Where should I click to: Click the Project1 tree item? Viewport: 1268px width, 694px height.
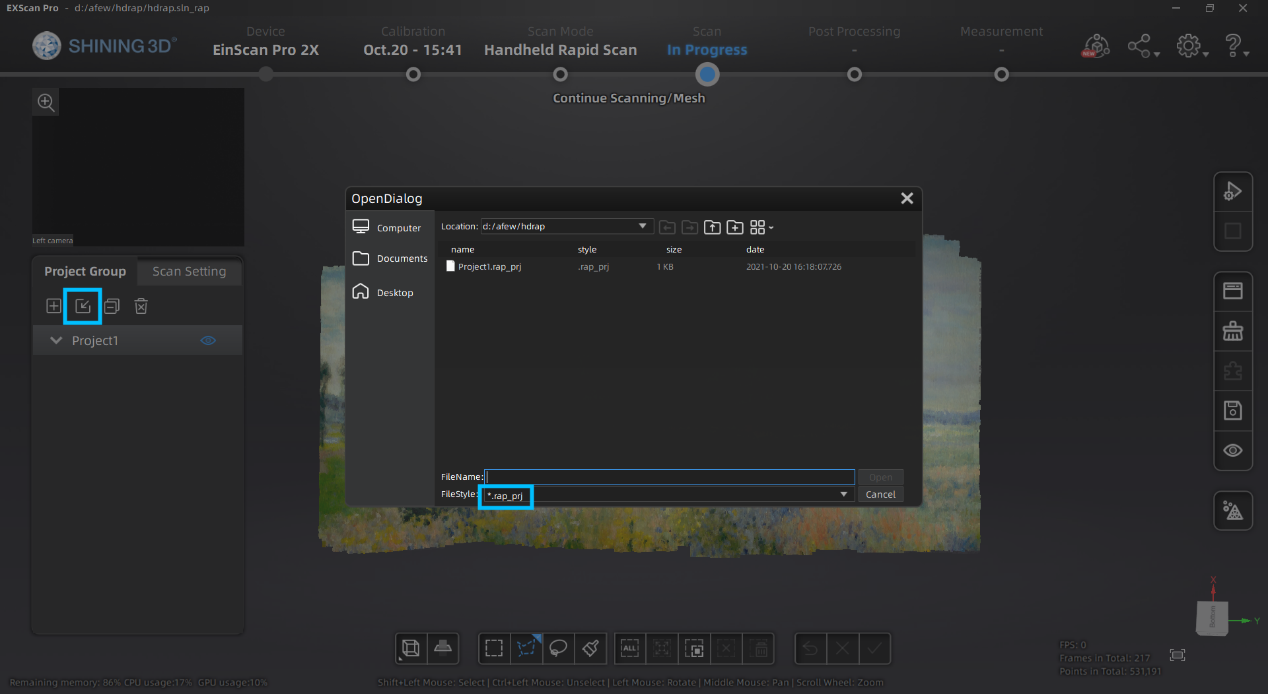click(138, 341)
